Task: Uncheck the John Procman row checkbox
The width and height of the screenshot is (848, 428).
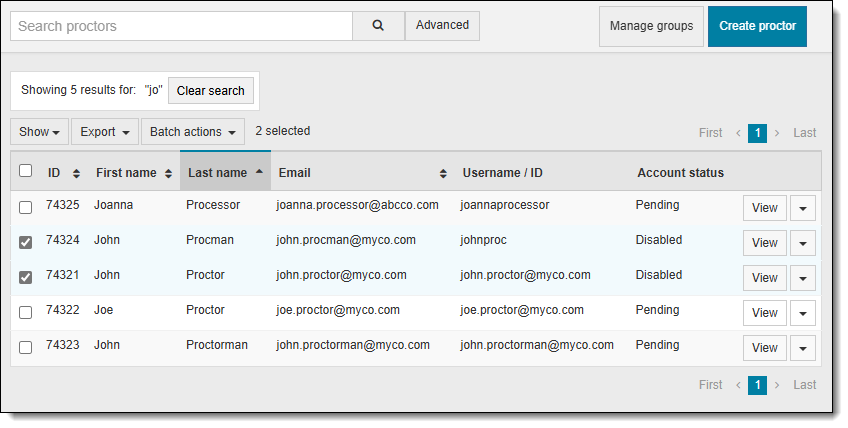Action: tap(26, 242)
